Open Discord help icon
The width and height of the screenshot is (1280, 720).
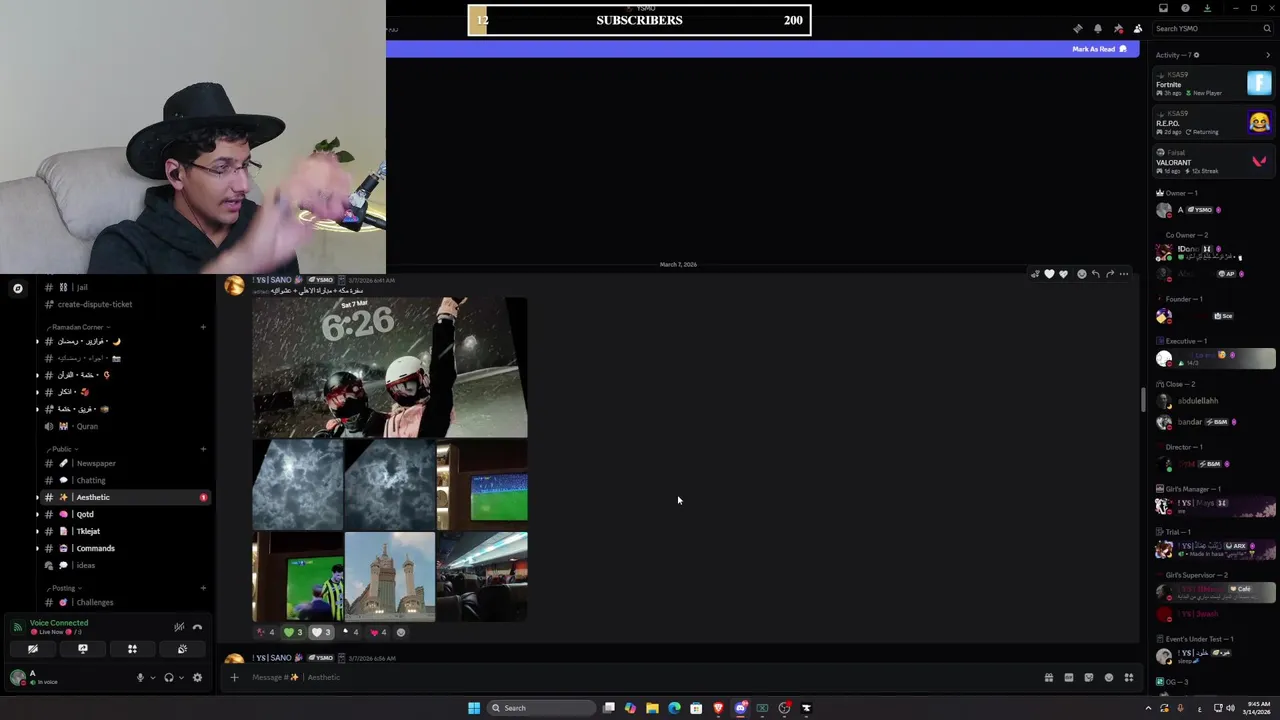tap(1185, 8)
